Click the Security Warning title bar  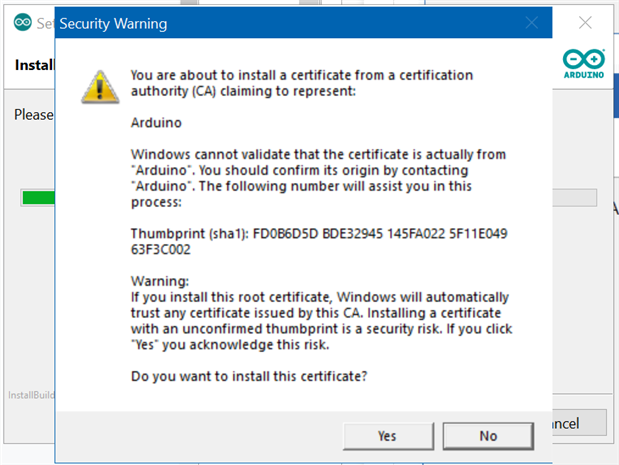(300, 23)
